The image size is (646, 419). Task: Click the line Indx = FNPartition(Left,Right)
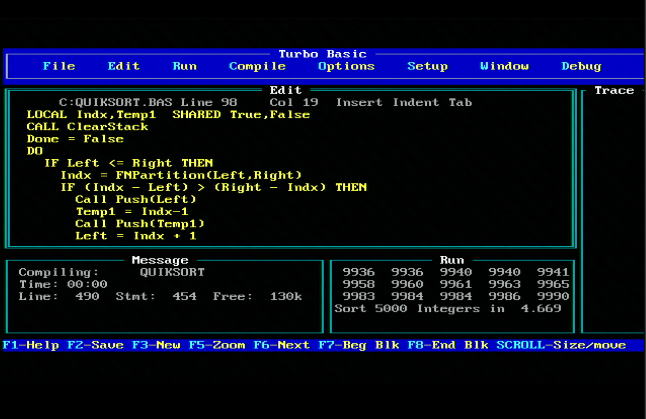pos(181,175)
